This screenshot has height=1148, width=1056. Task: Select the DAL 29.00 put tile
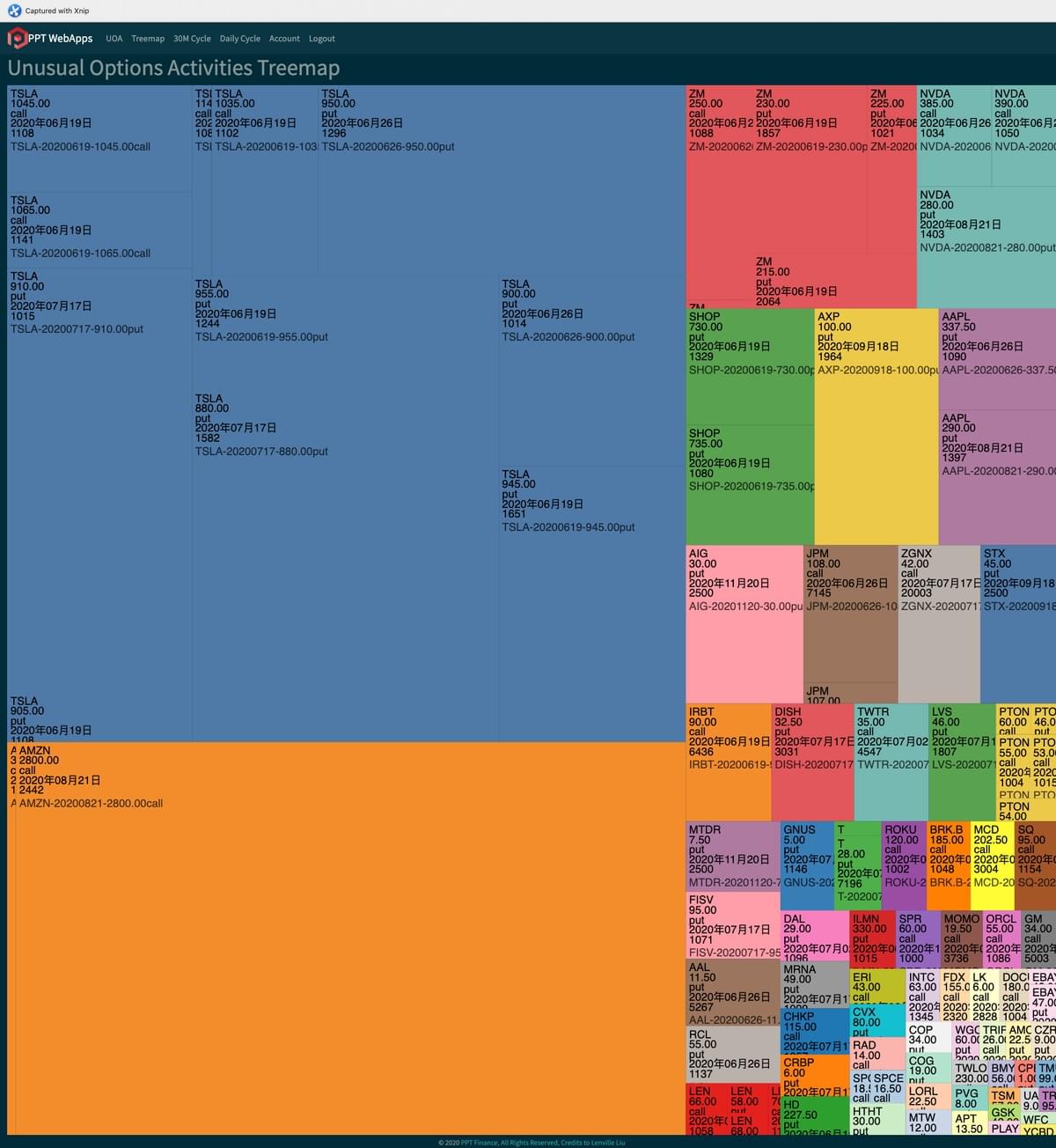click(815, 937)
